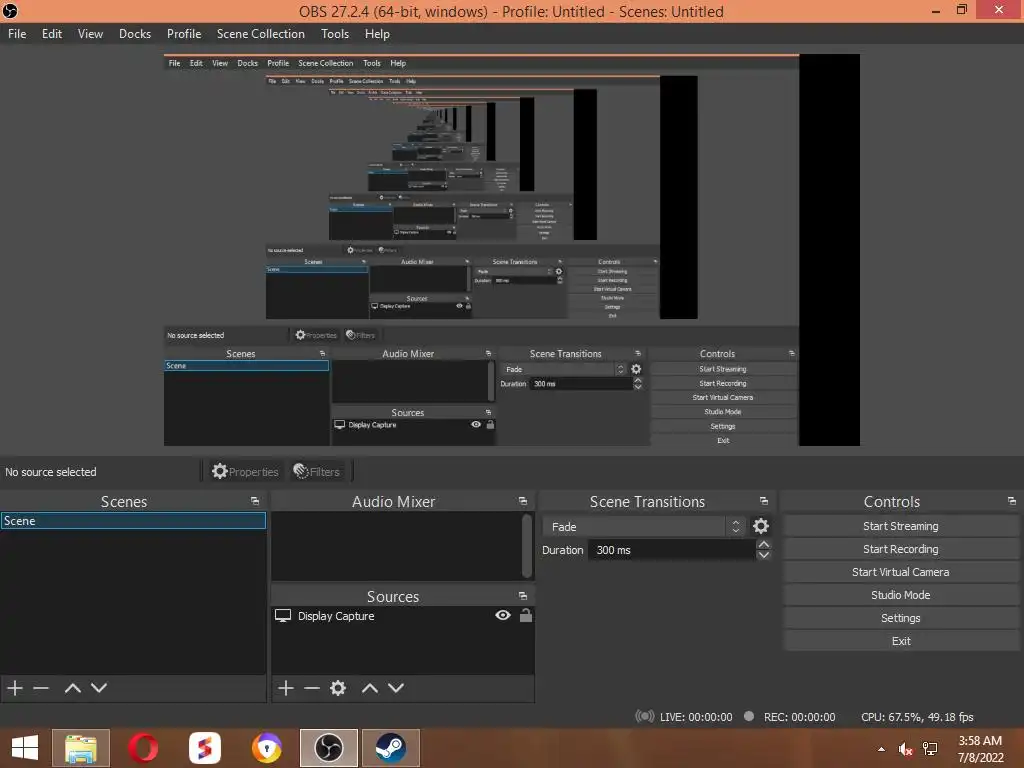
Task: Open the Docks menu
Action: pos(135,34)
